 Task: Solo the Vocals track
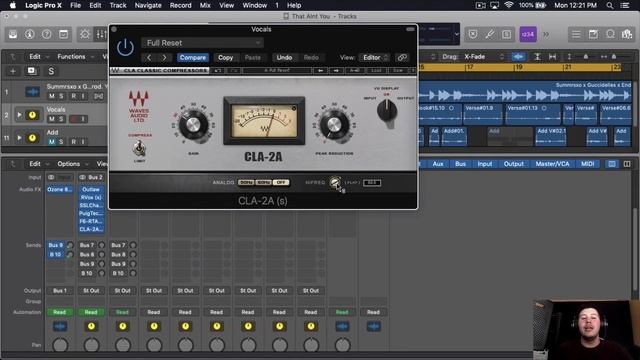[61, 119]
